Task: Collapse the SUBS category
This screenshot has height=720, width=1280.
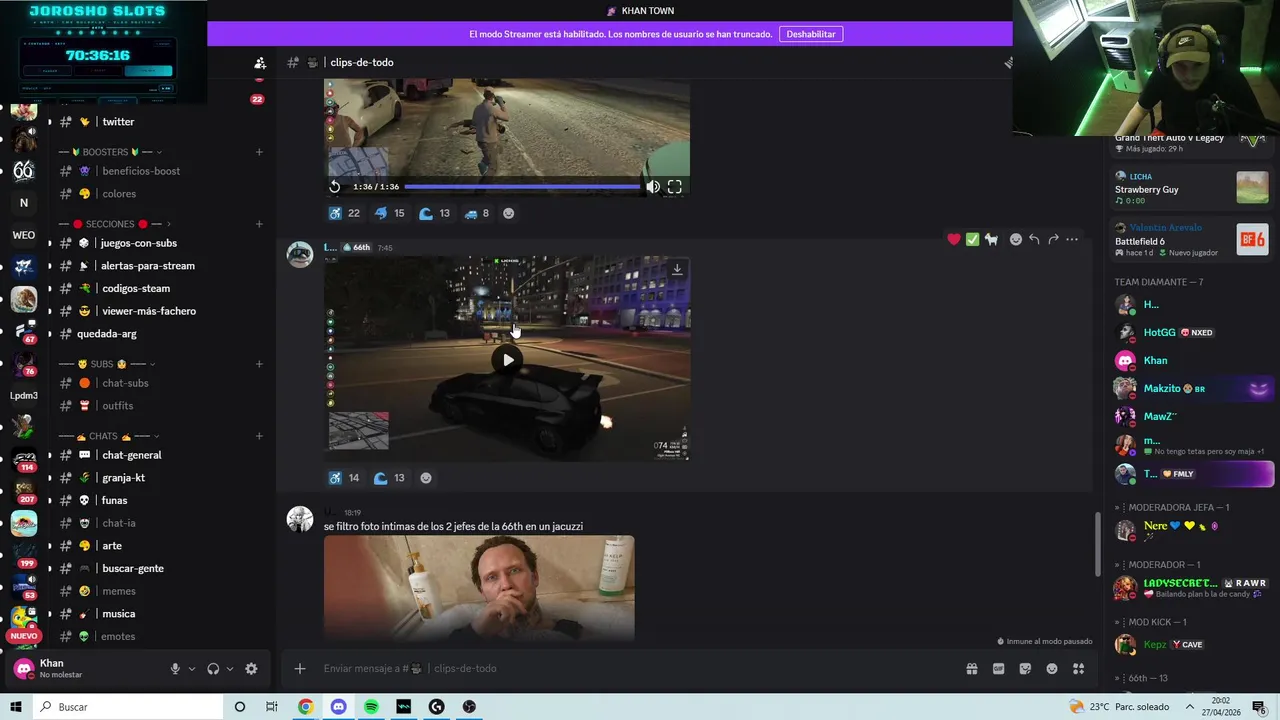Action: point(107,364)
